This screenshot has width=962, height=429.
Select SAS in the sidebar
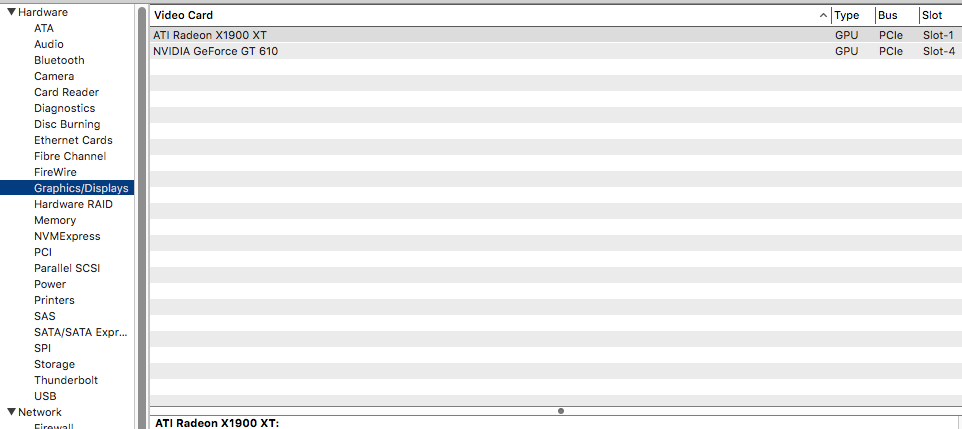pos(44,316)
